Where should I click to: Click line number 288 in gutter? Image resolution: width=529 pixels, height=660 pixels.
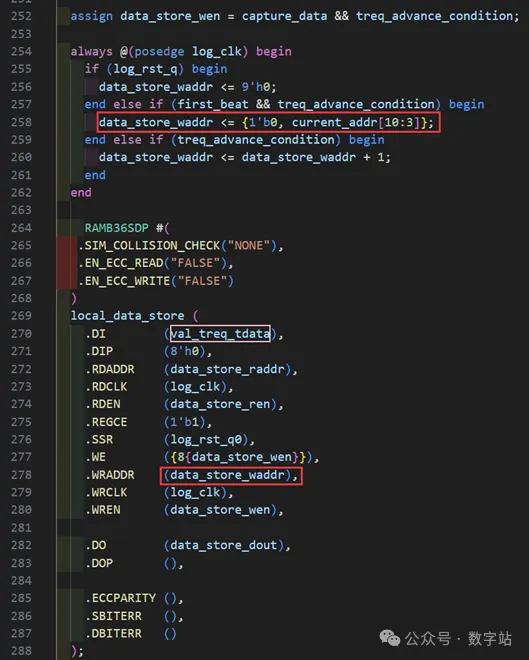(21, 651)
